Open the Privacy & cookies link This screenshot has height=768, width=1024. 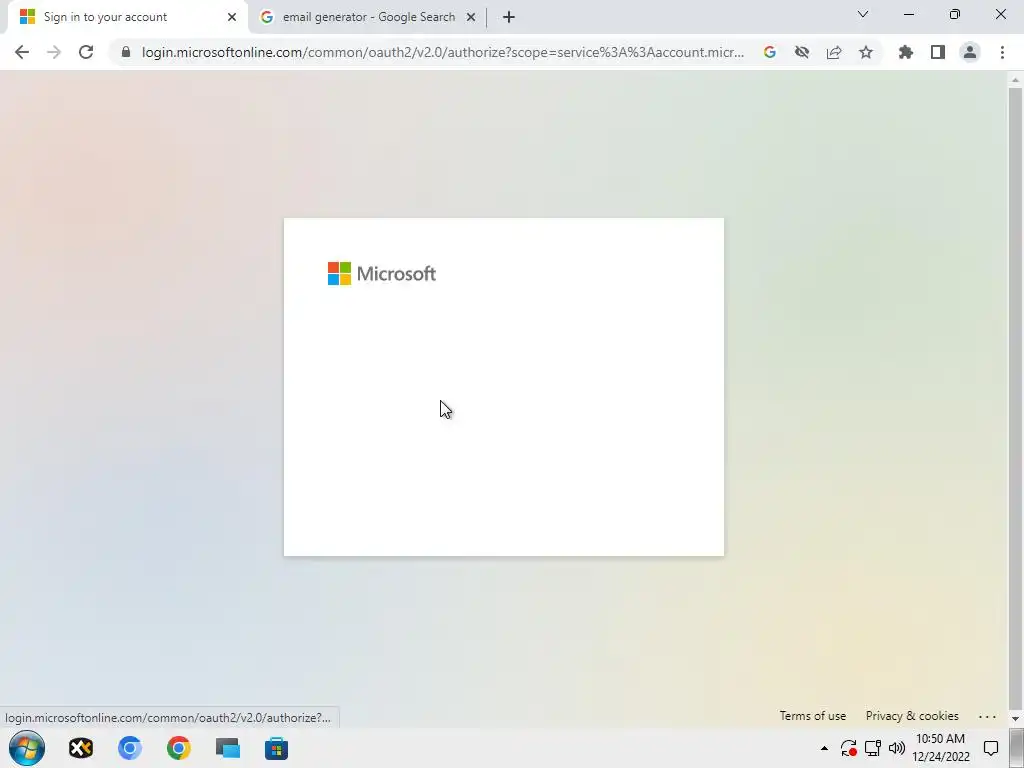tap(912, 716)
